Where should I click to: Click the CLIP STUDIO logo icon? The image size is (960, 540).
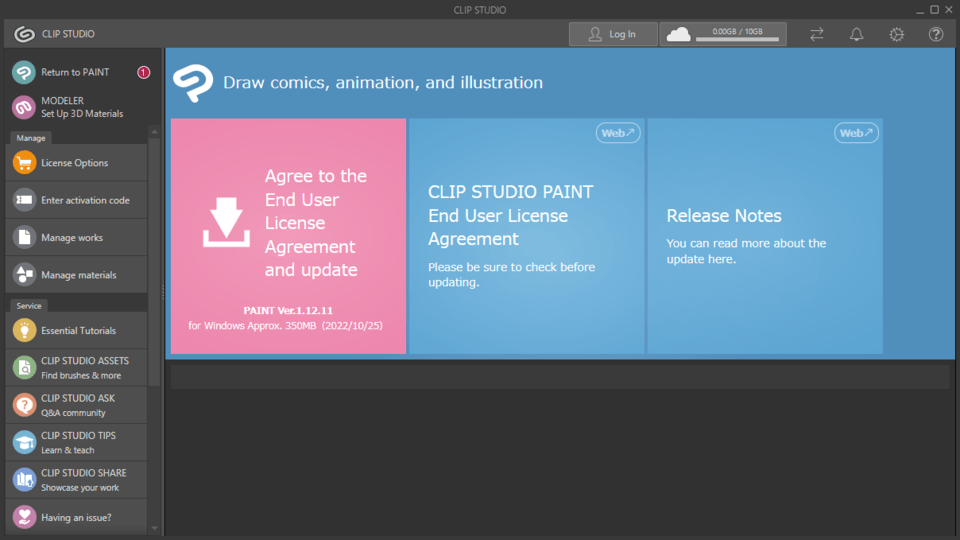(24, 34)
